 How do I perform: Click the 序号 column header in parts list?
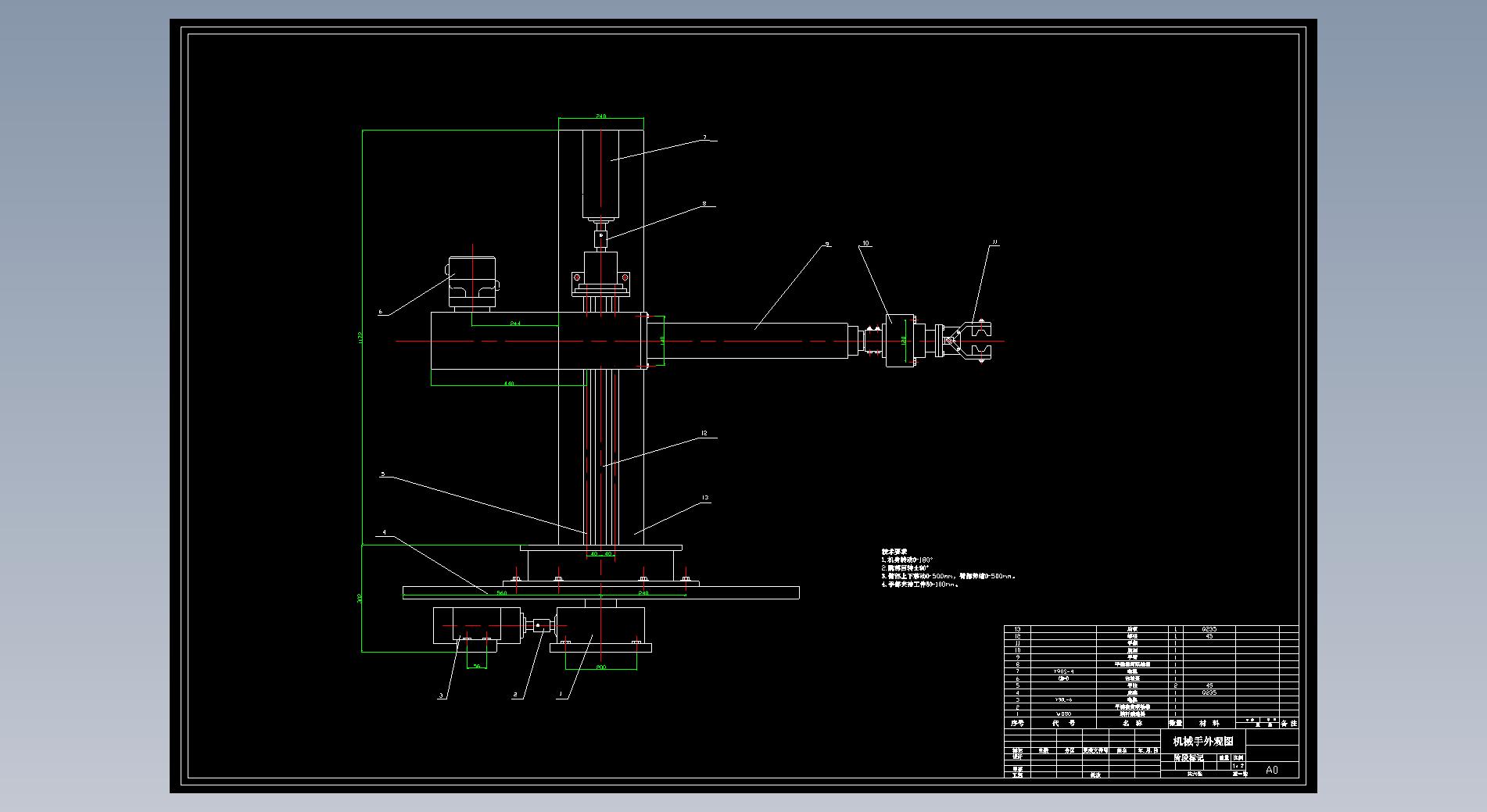(x=1017, y=724)
